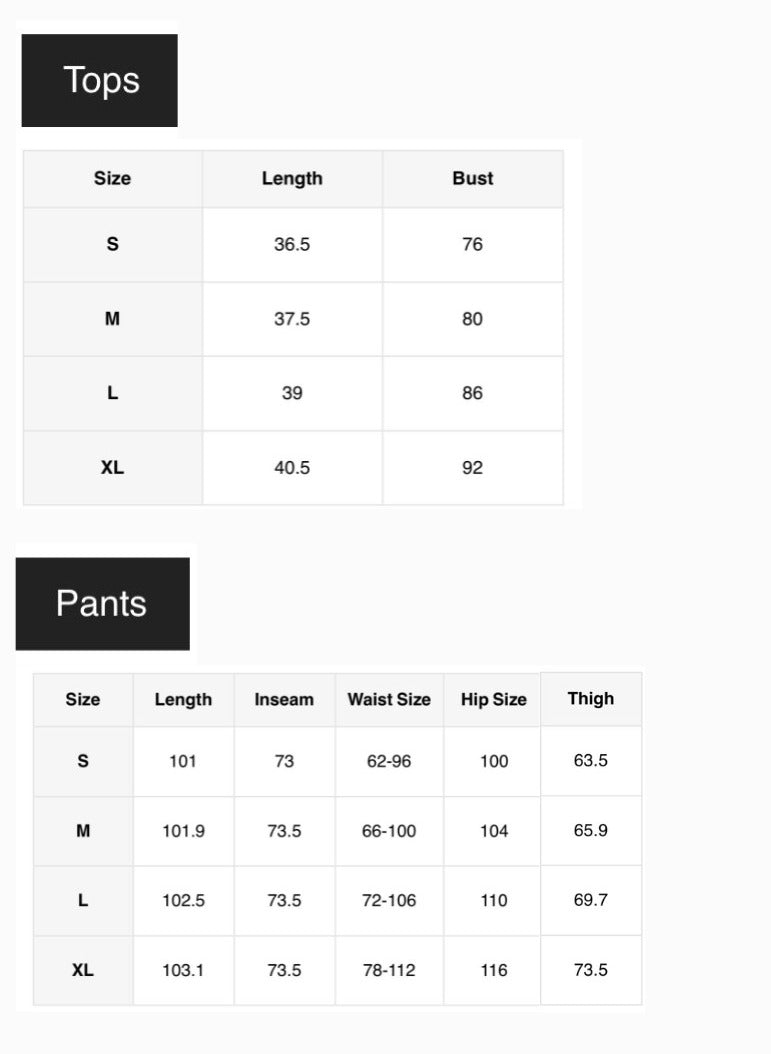This screenshot has width=771, height=1054.
Task: Click the pants length 103.1 cell
Action: pyautogui.click(x=183, y=970)
